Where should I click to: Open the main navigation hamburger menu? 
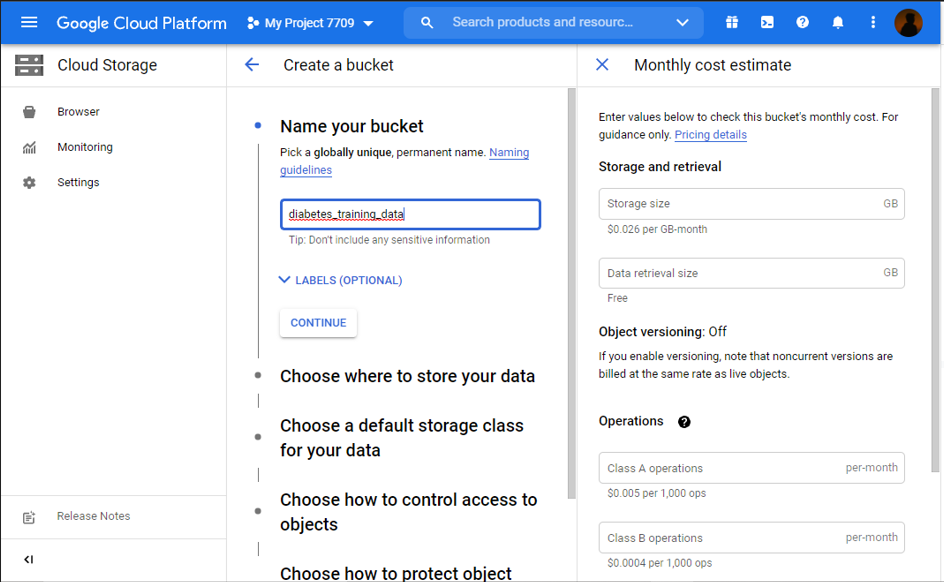click(29, 23)
